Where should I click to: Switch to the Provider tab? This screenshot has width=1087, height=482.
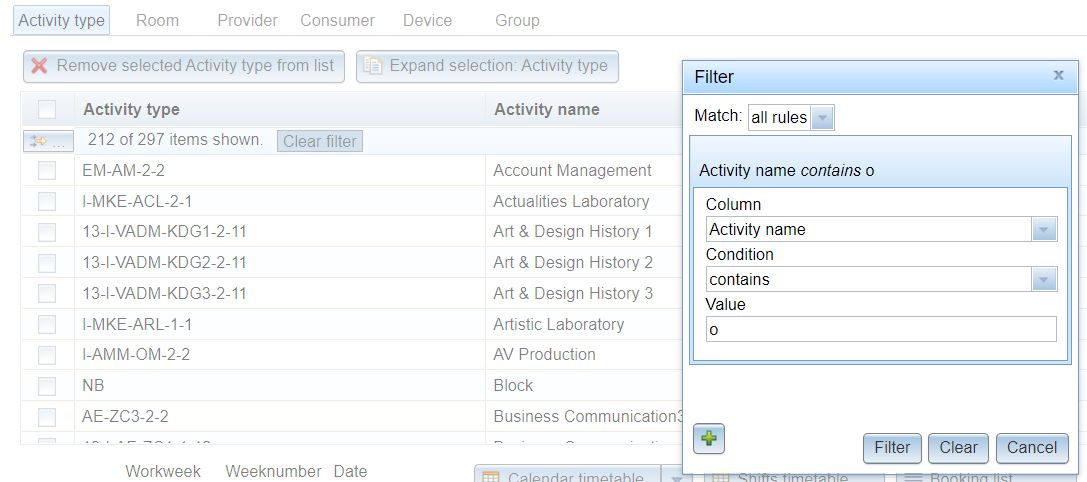247,21
